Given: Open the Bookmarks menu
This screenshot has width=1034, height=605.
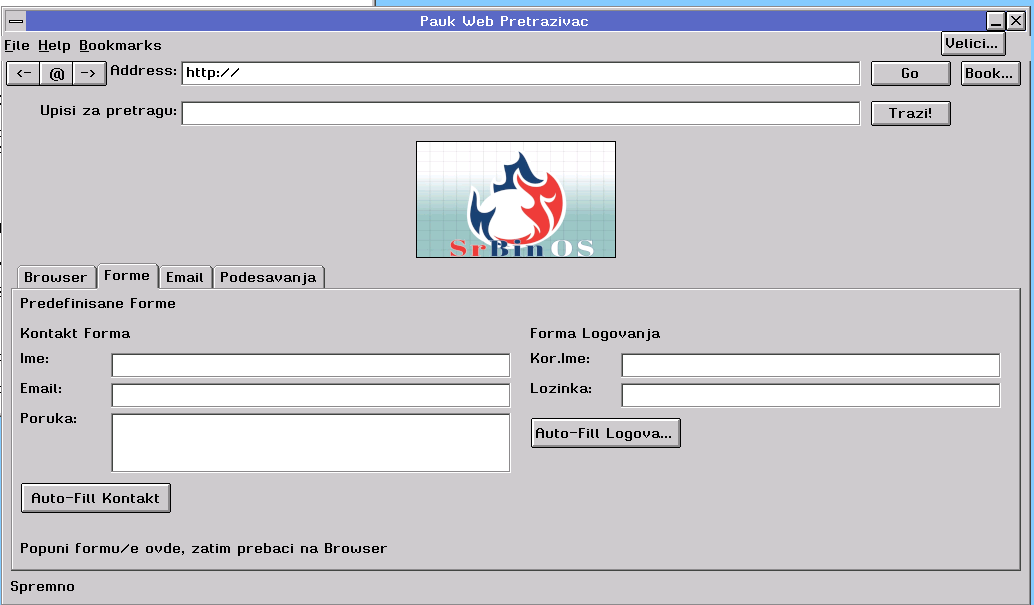Looking at the screenshot, I should (120, 45).
